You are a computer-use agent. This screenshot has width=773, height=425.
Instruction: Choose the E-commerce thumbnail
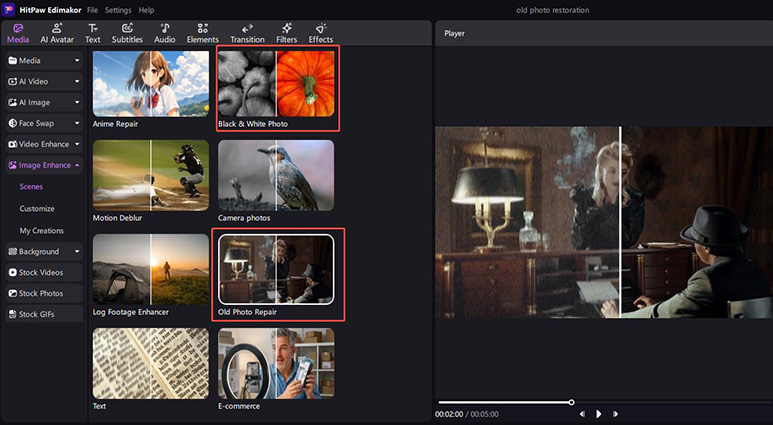tap(276, 363)
